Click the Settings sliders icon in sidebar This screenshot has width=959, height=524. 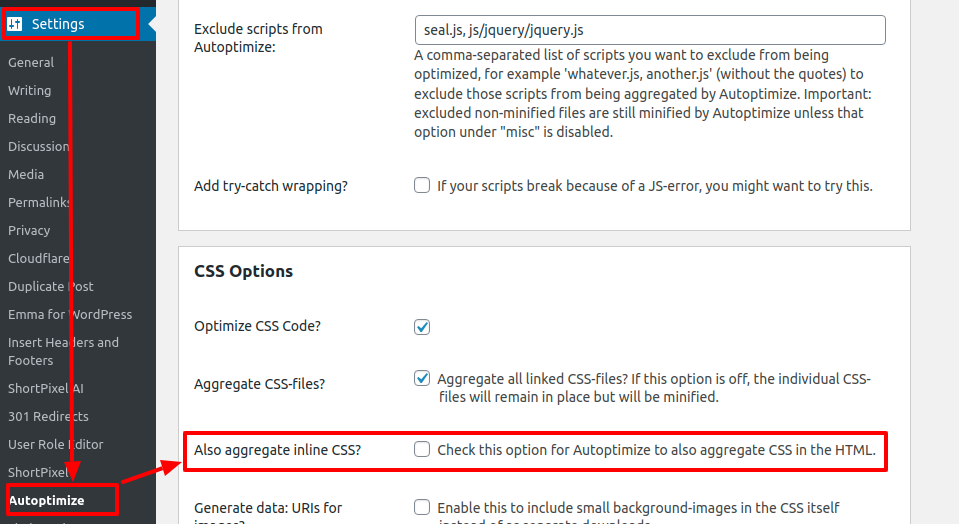[x=15, y=24]
